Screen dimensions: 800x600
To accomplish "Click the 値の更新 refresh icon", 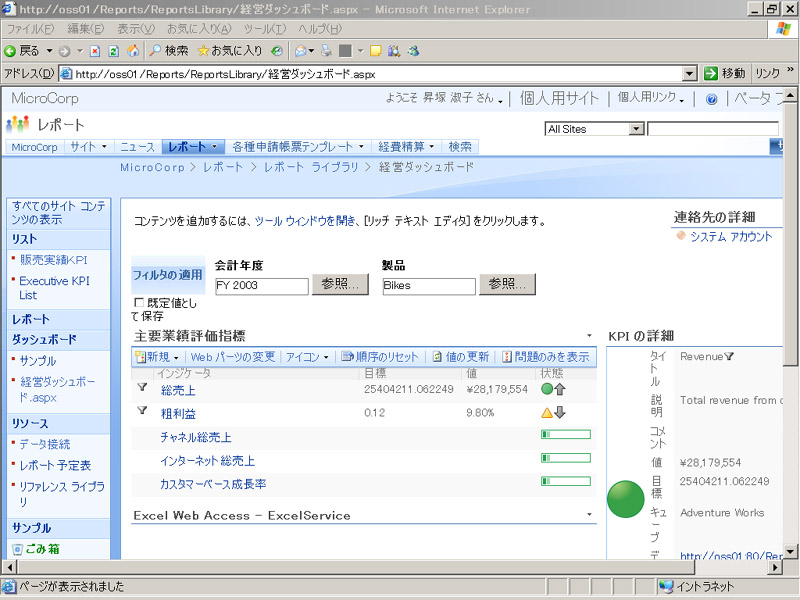I will (x=437, y=357).
